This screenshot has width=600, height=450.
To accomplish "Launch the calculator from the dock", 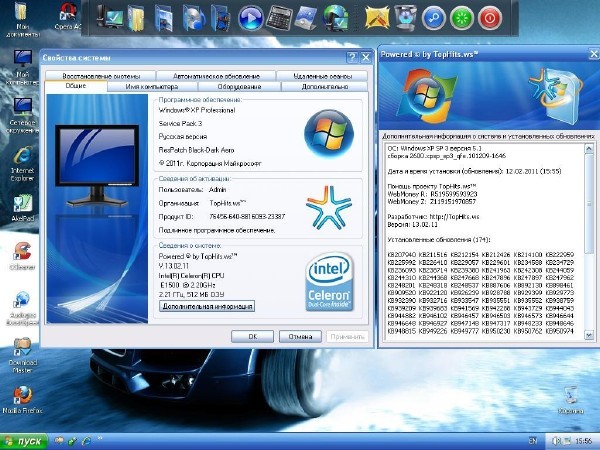I will click(279, 18).
